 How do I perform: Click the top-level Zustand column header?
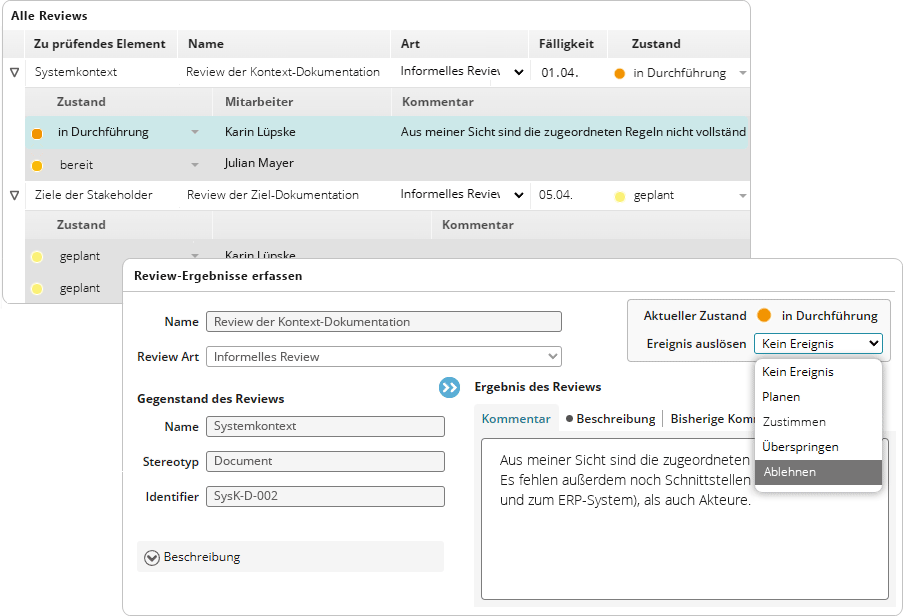click(678, 44)
